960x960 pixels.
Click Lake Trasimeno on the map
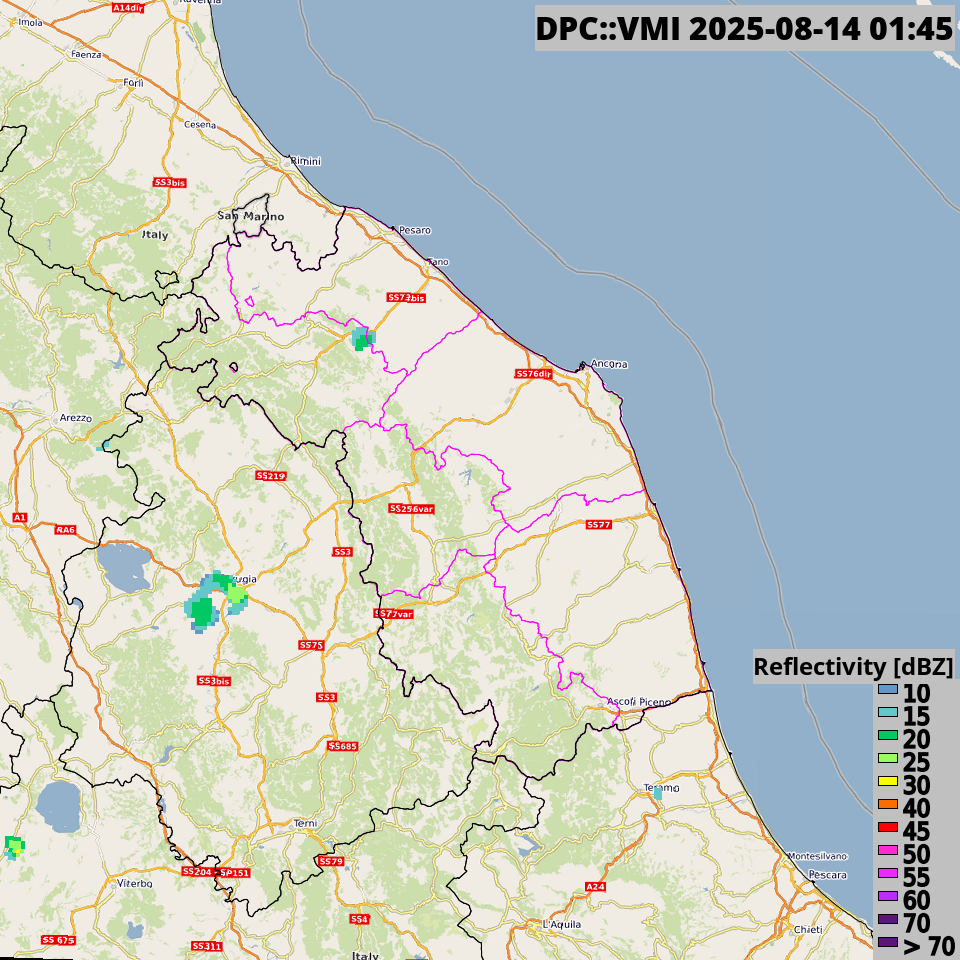124,567
